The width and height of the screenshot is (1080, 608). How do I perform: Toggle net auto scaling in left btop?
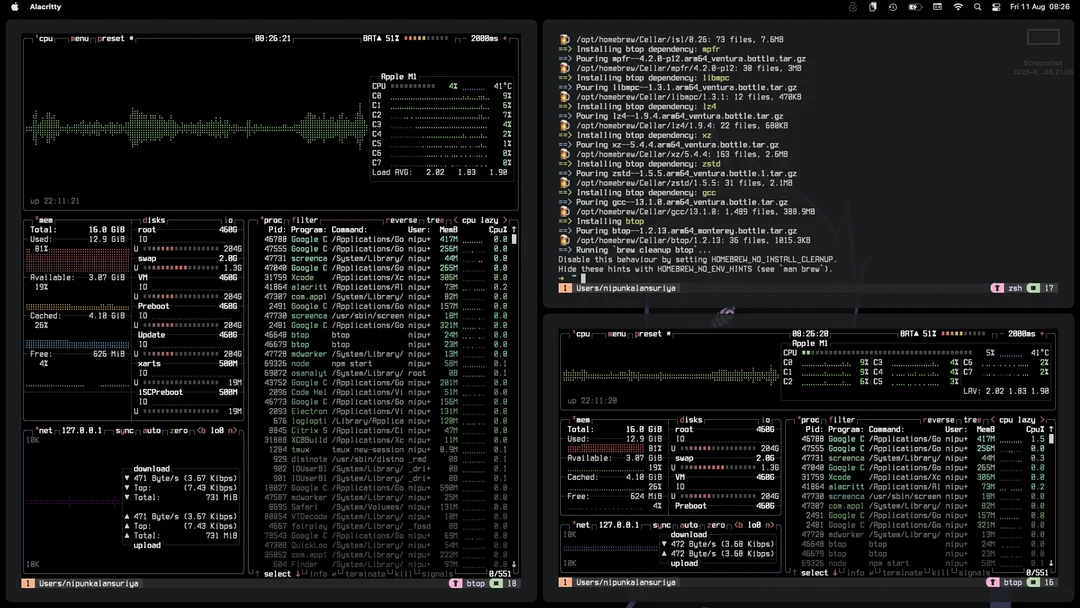pyautogui.click(x=151, y=430)
